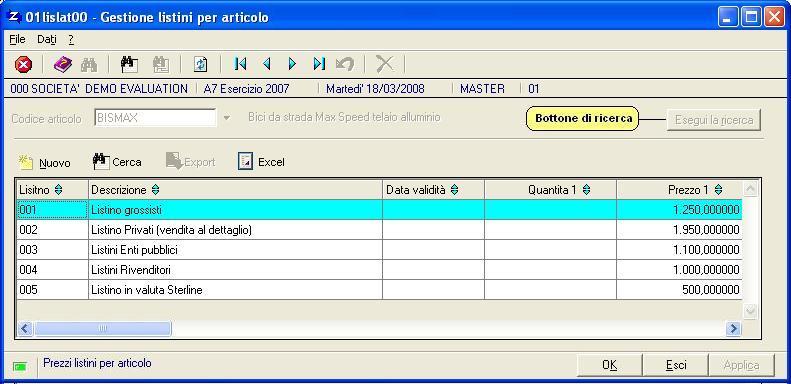Click price cell 1.250,000000
This screenshot has height=384, width=791.
[x=679, y=209]
